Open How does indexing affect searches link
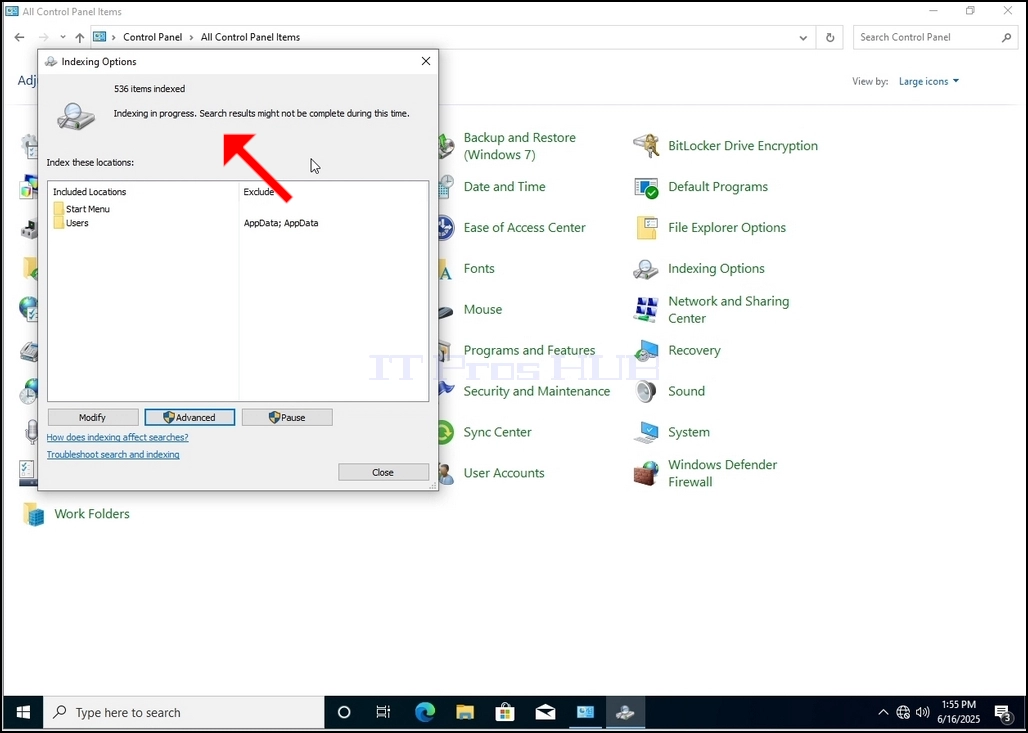This screenshot has width=1028, height=733. (117, 437)
